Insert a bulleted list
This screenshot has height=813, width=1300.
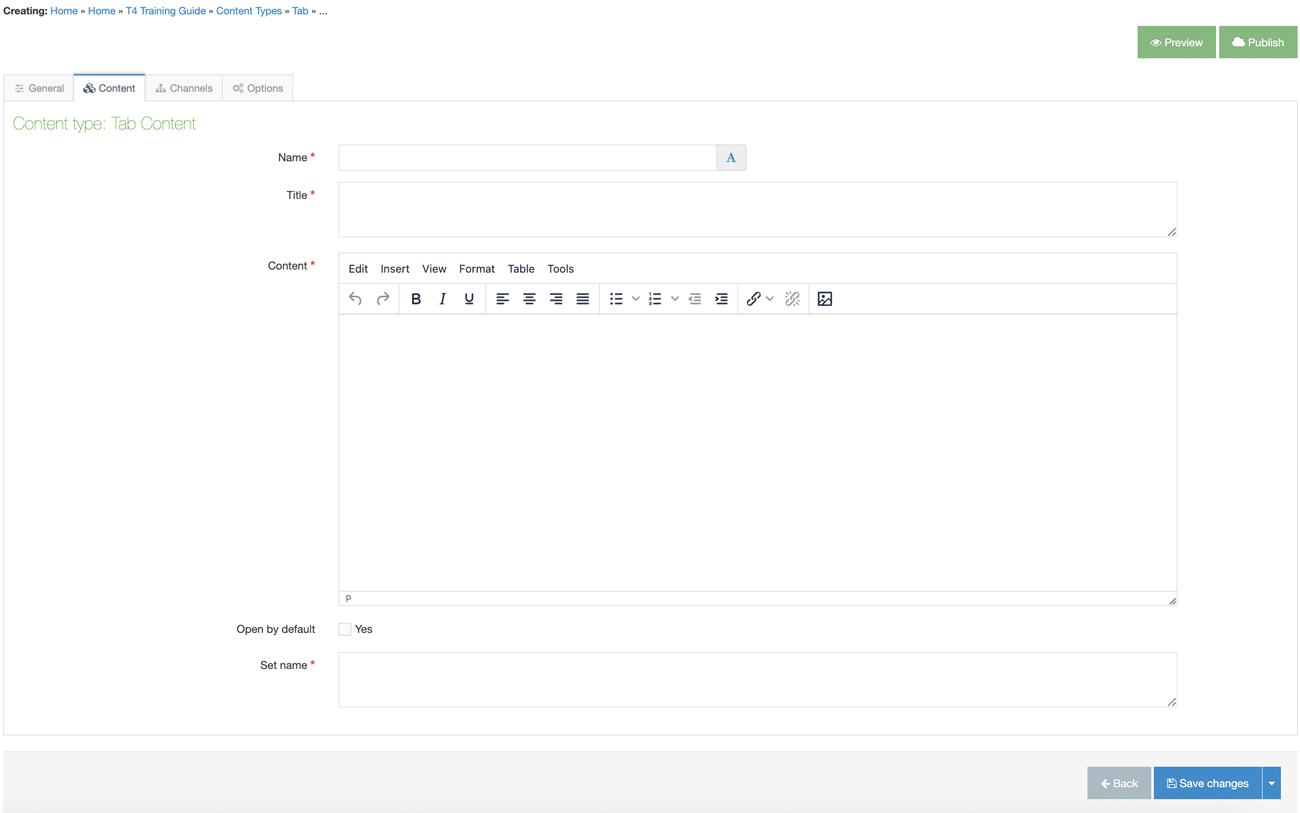[x=616, y=299]
